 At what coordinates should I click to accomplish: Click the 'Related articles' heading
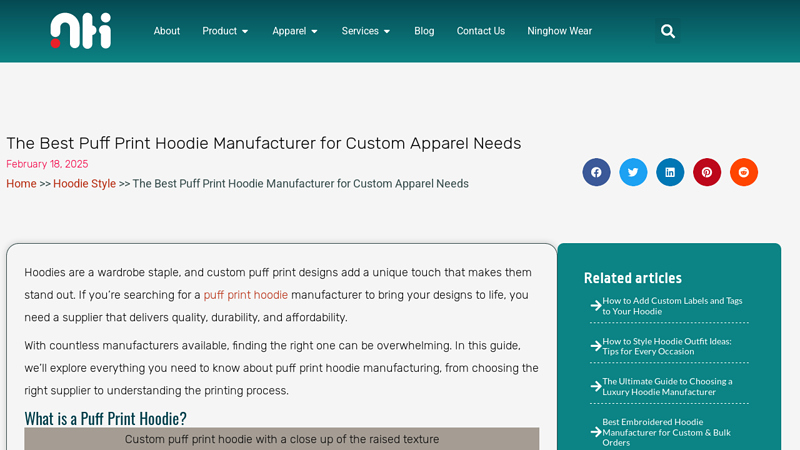[633, 278]
